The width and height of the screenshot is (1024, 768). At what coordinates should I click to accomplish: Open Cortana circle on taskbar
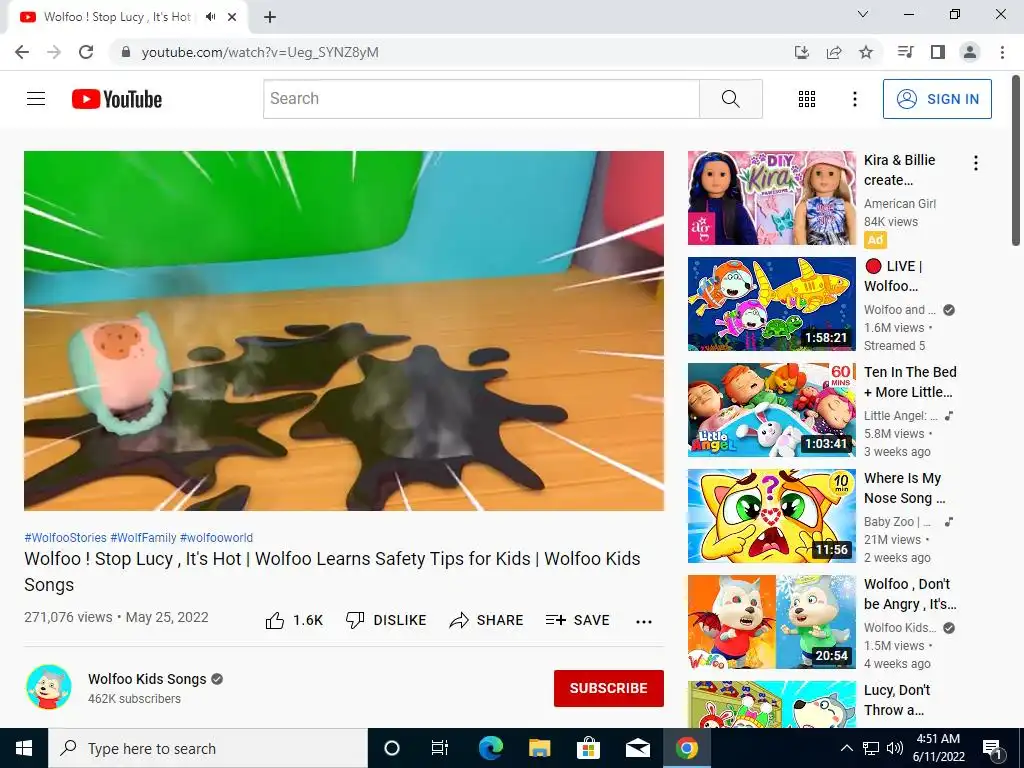391,748
